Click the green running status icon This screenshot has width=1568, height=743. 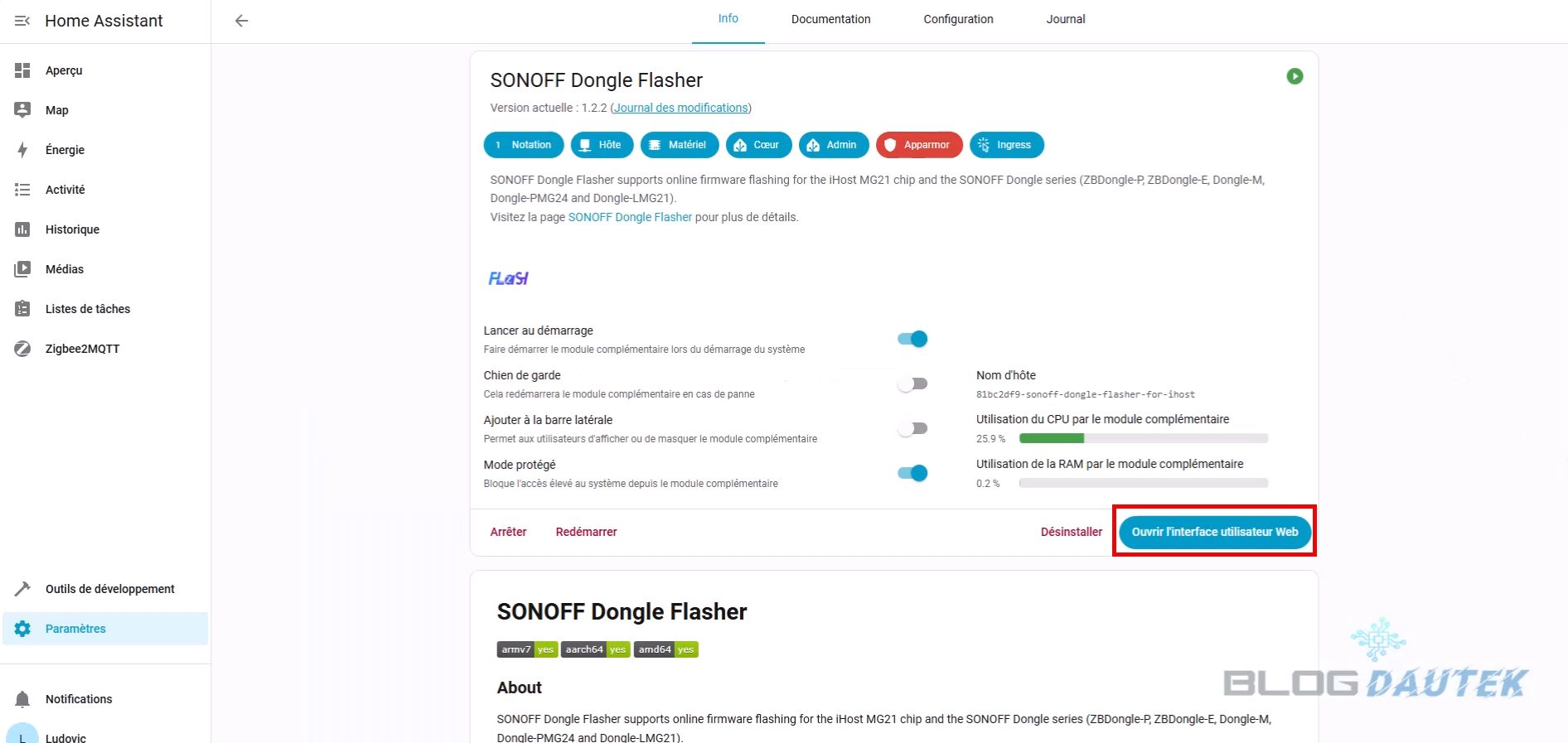[1295, 76]
